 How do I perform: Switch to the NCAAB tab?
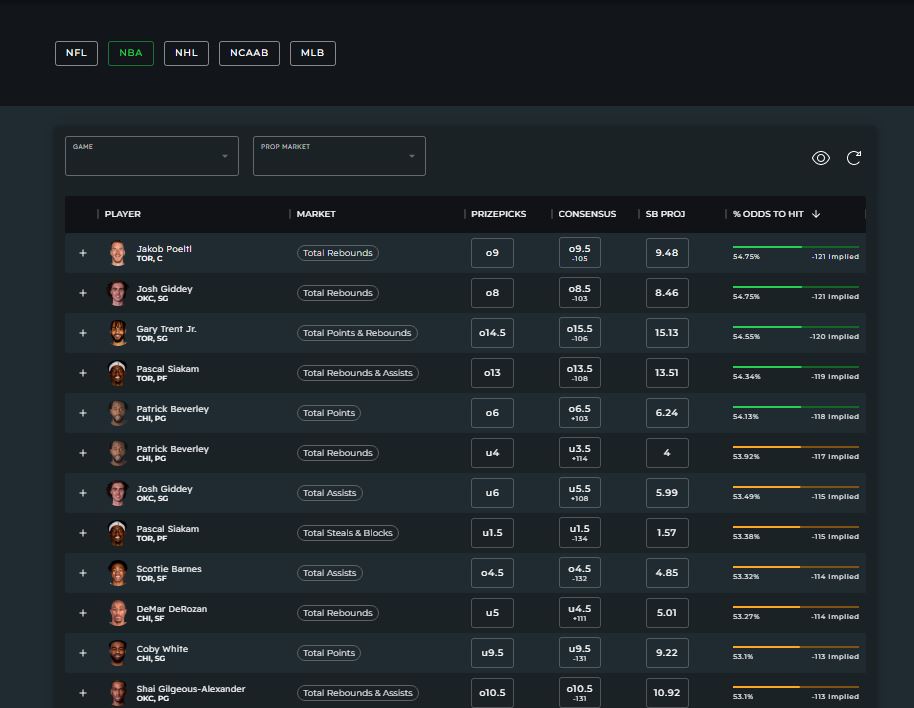click(x=249, y=53)
